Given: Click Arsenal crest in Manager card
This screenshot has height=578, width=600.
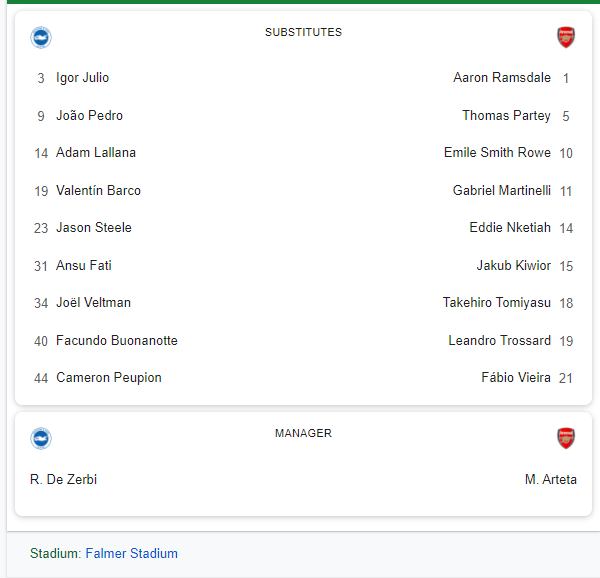Looking at the screenshot, I should point(566,438).
